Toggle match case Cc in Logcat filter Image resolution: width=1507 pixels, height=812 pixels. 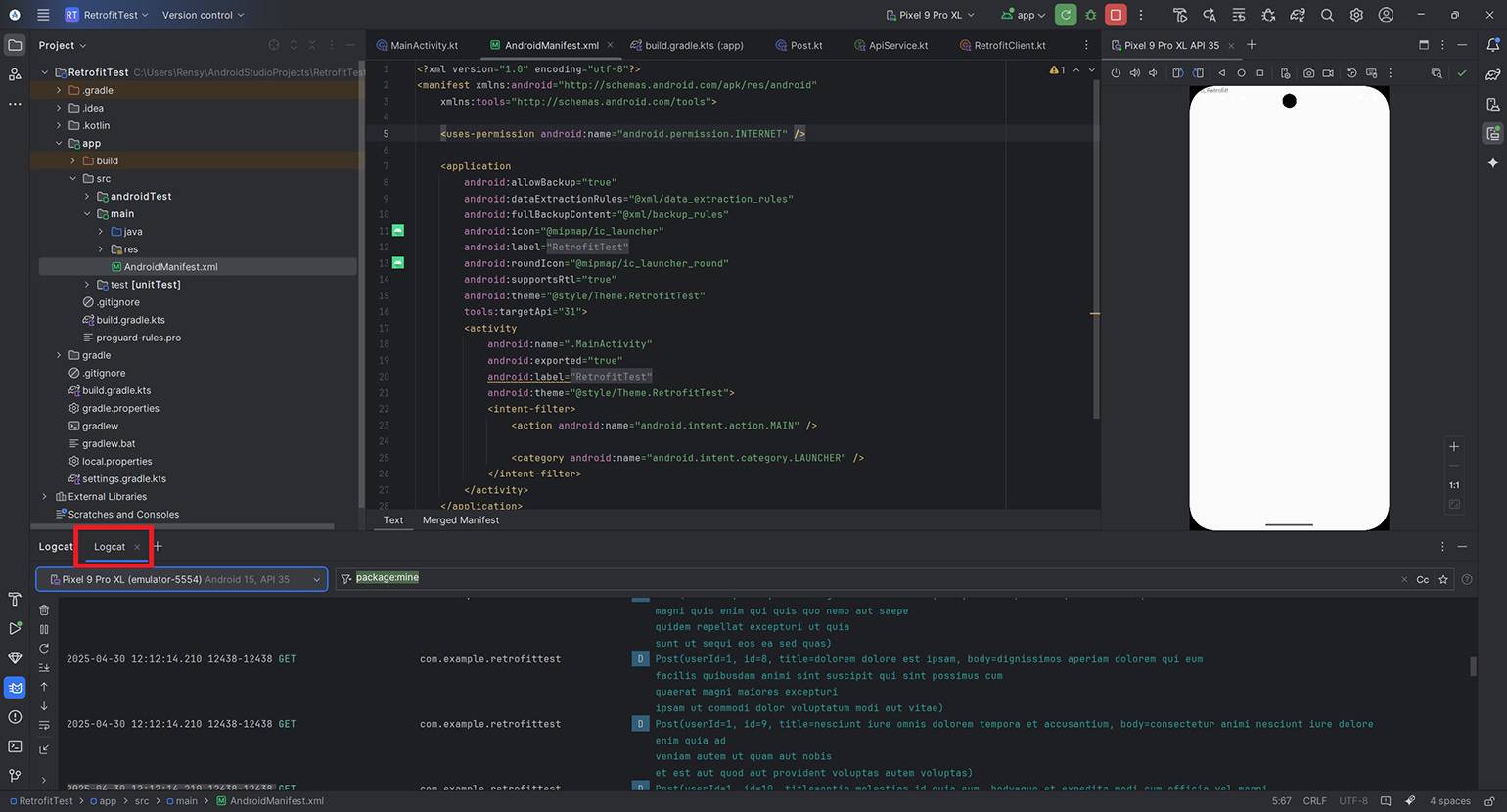(1423, 579)
